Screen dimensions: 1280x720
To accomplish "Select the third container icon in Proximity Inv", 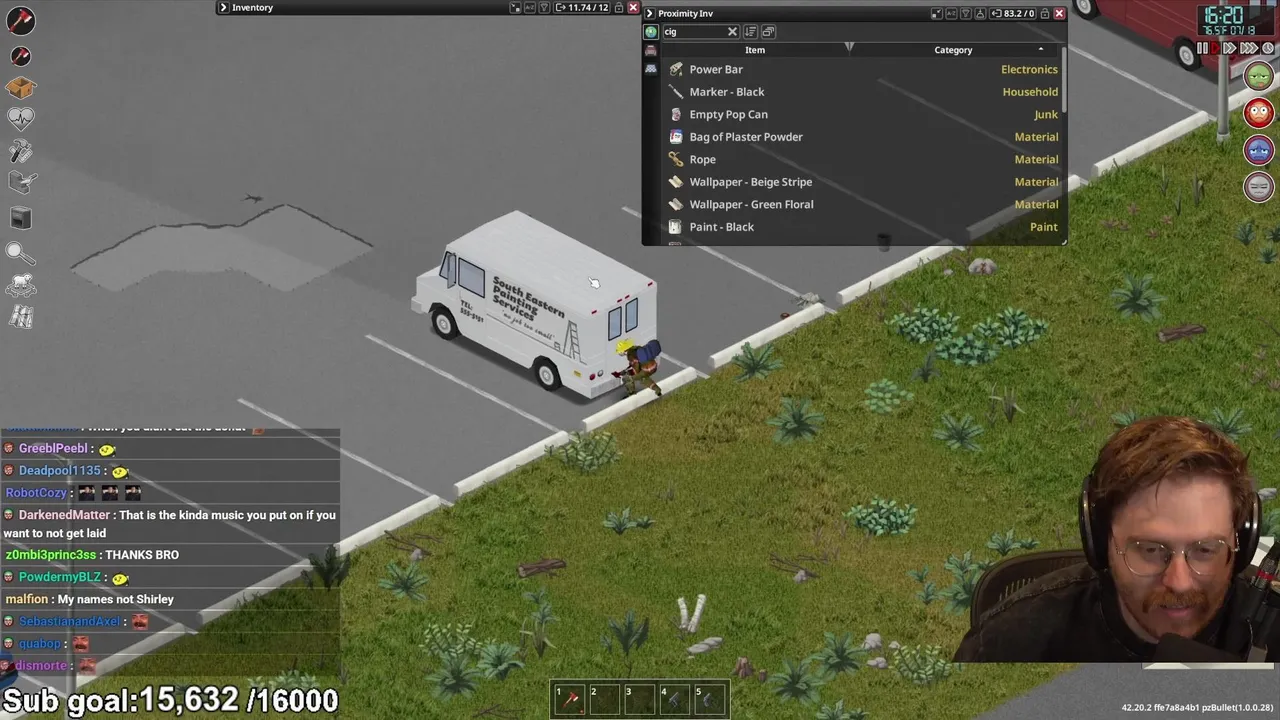I will pos(651,68).
